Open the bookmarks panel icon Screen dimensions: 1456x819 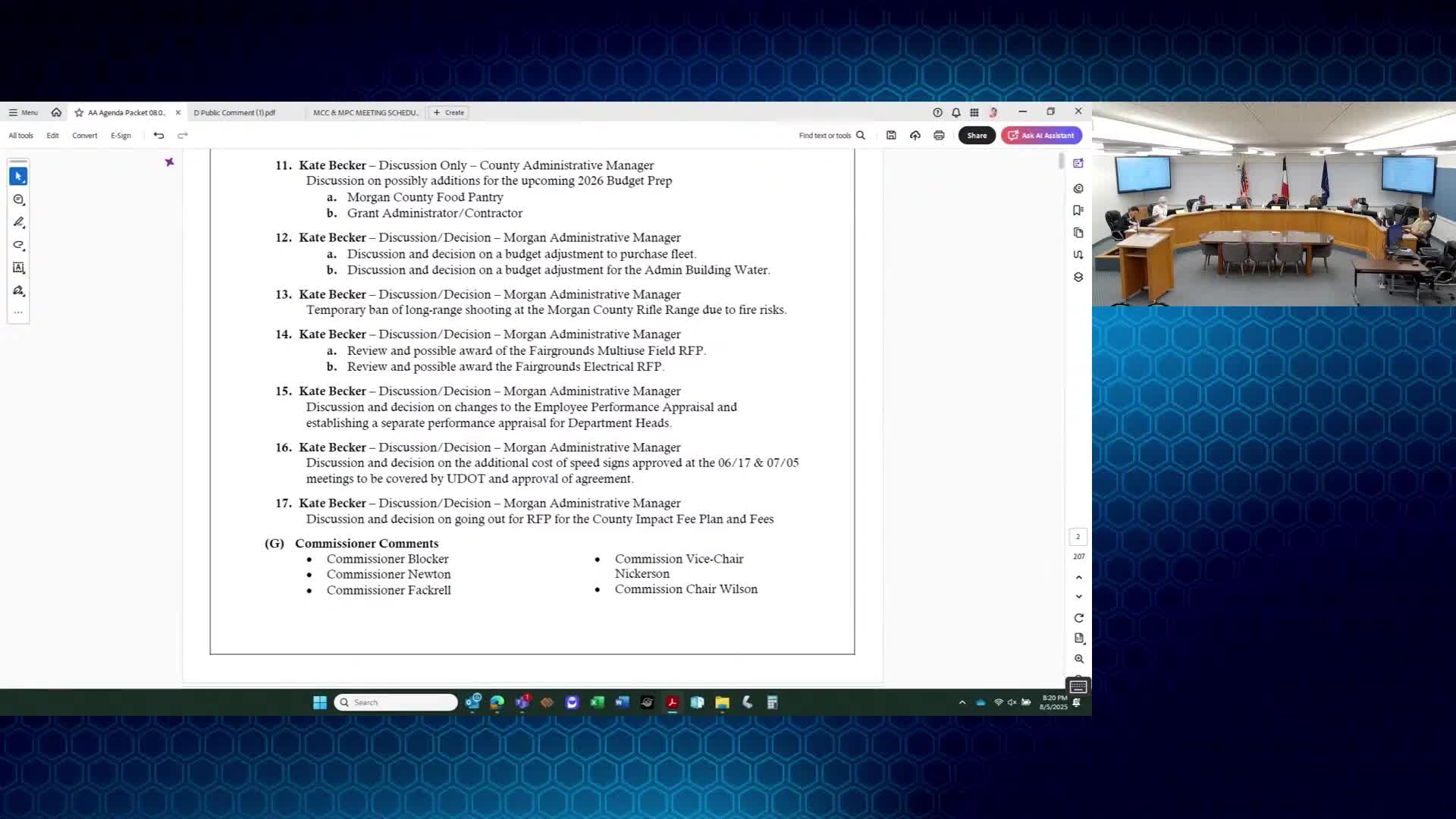[1078, 210]
